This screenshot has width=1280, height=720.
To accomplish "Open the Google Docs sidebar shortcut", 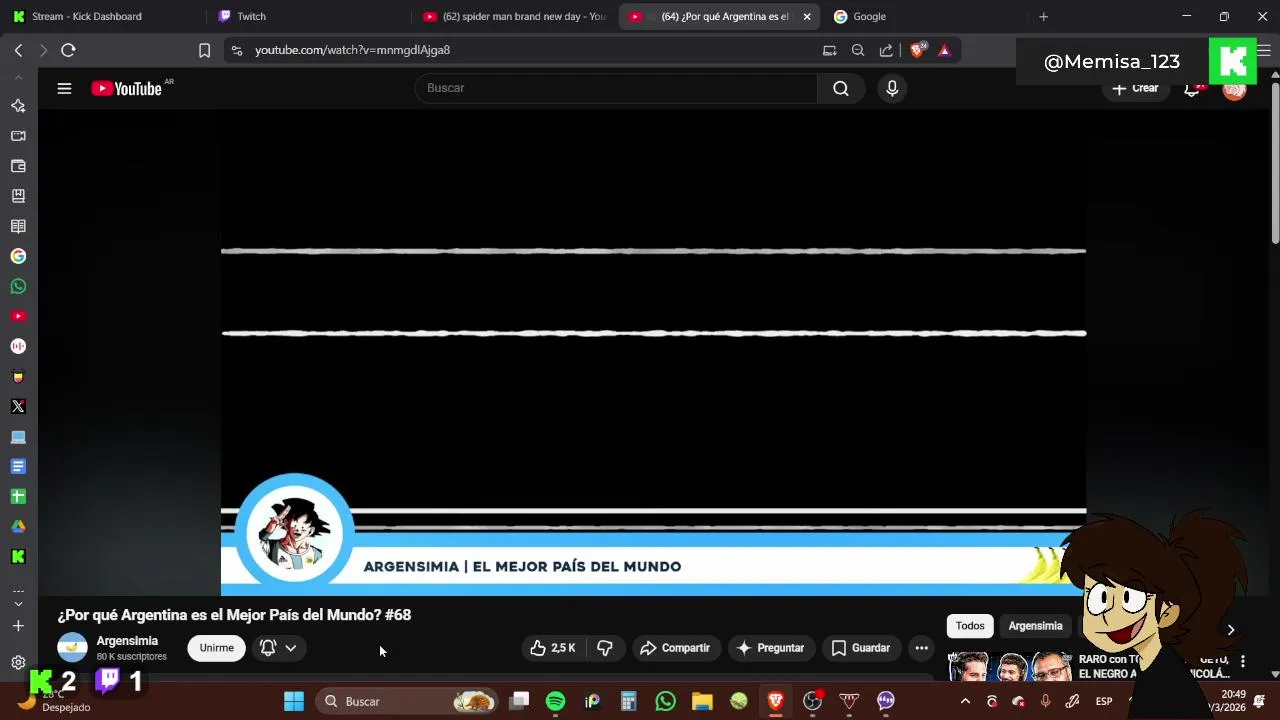I will coord(18,466).
